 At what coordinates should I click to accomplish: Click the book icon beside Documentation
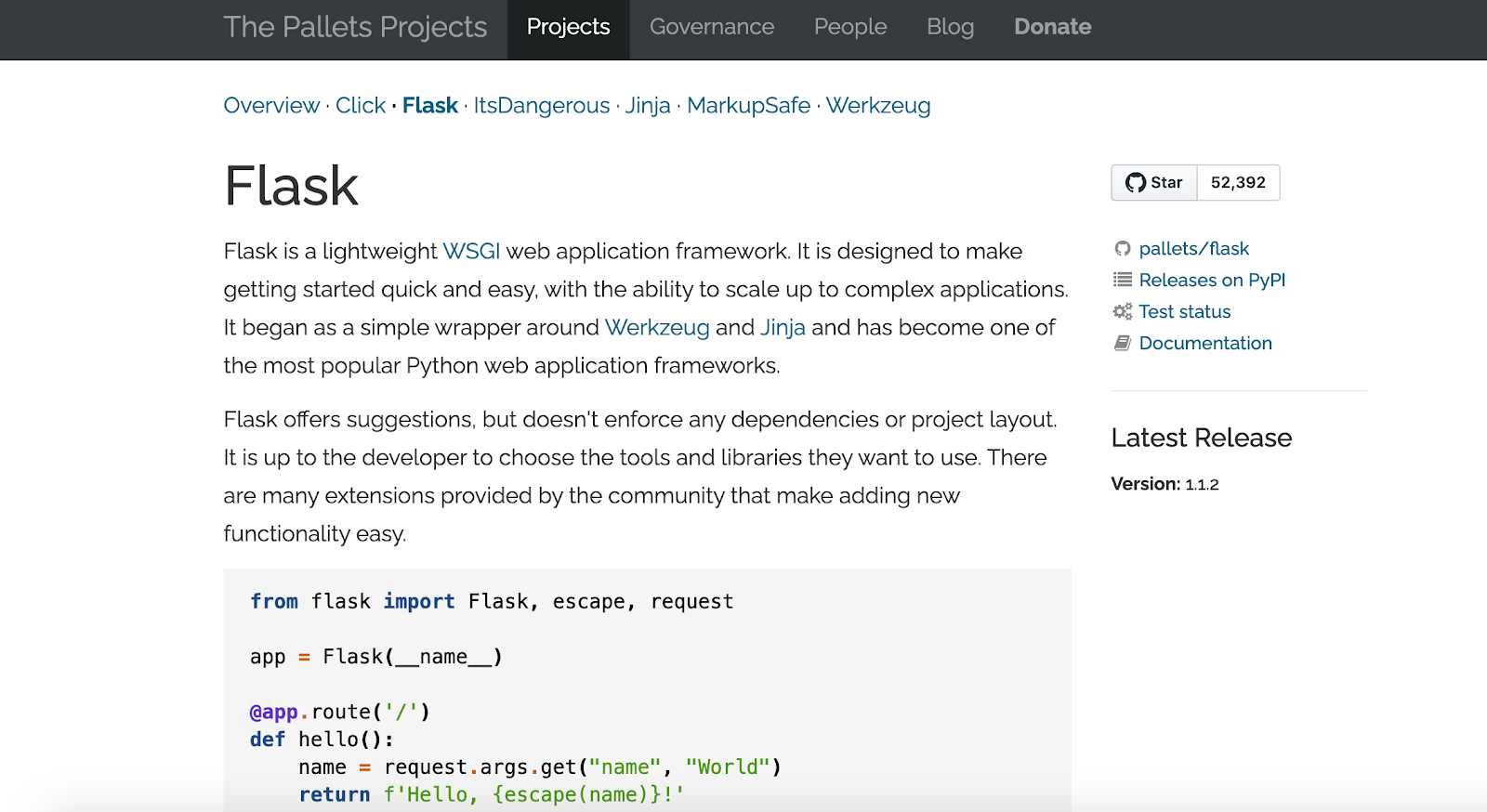pyautogui.click(x=1123, y=343)
